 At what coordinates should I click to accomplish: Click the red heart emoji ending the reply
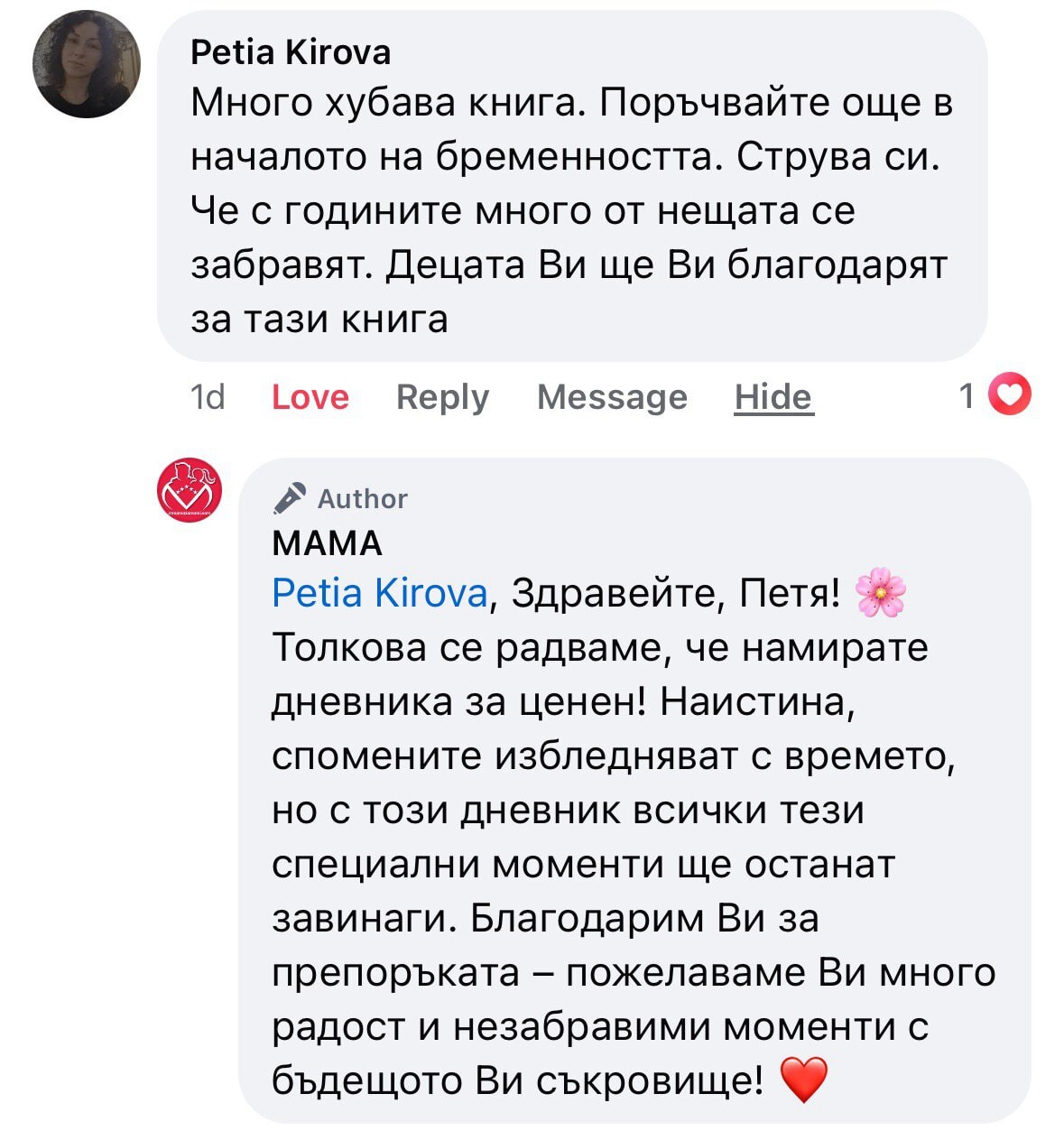[x=802, y=1080]
